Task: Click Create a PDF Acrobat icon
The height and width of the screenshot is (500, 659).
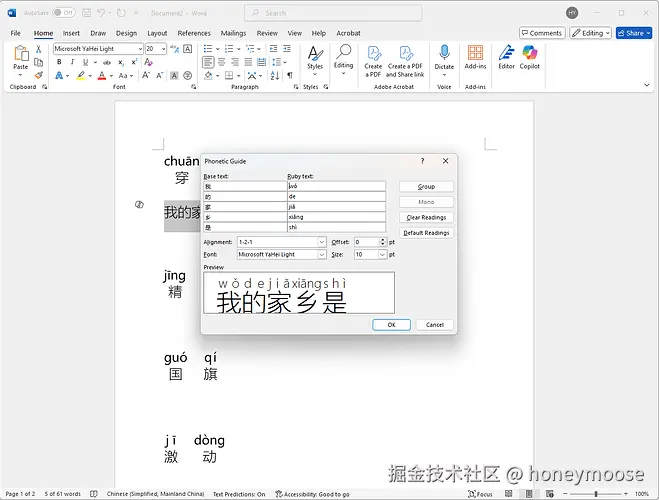Action: tap(373, 61)
